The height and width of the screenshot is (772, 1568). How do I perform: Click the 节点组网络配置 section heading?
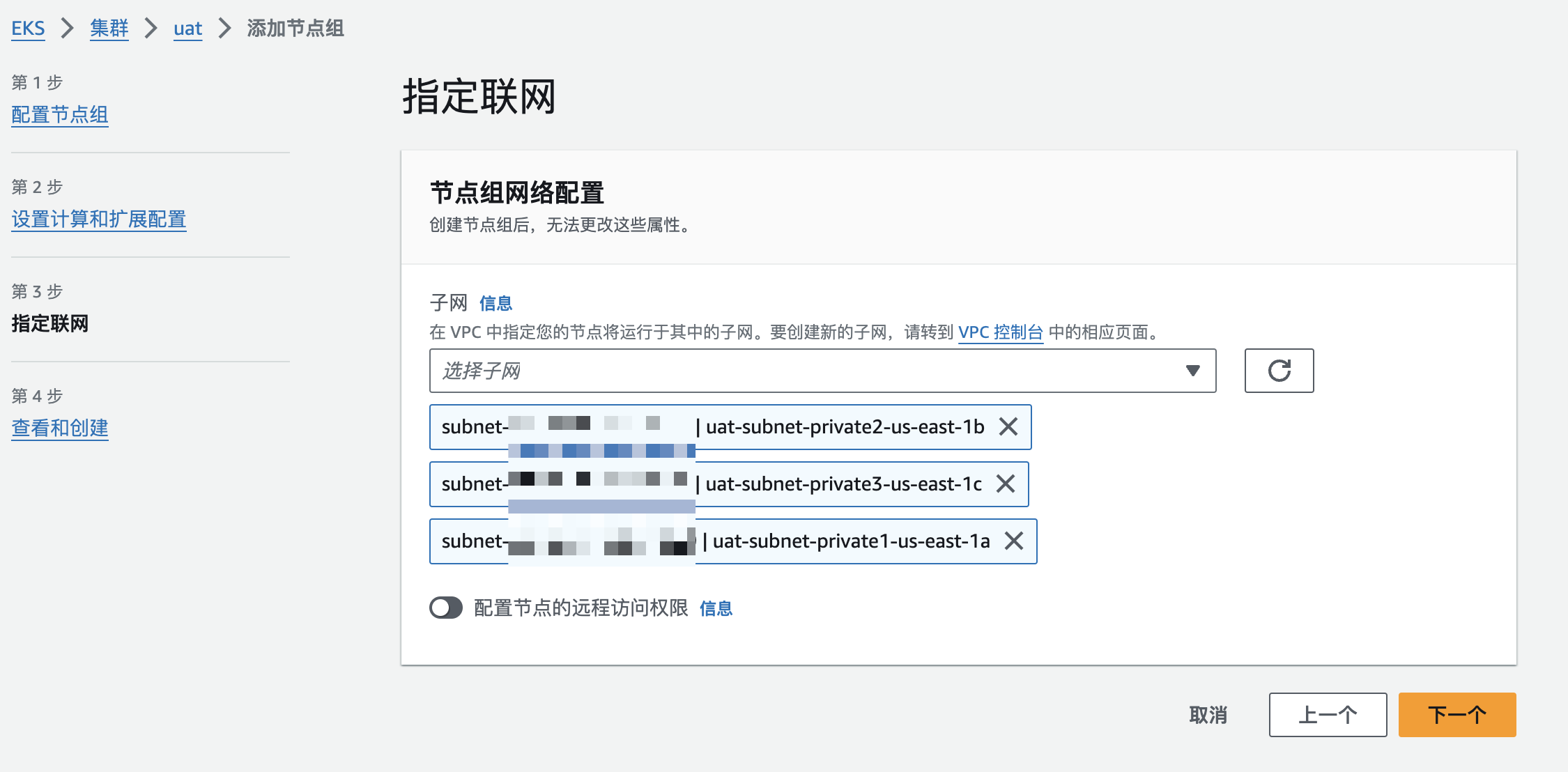(x=517, y=193)
